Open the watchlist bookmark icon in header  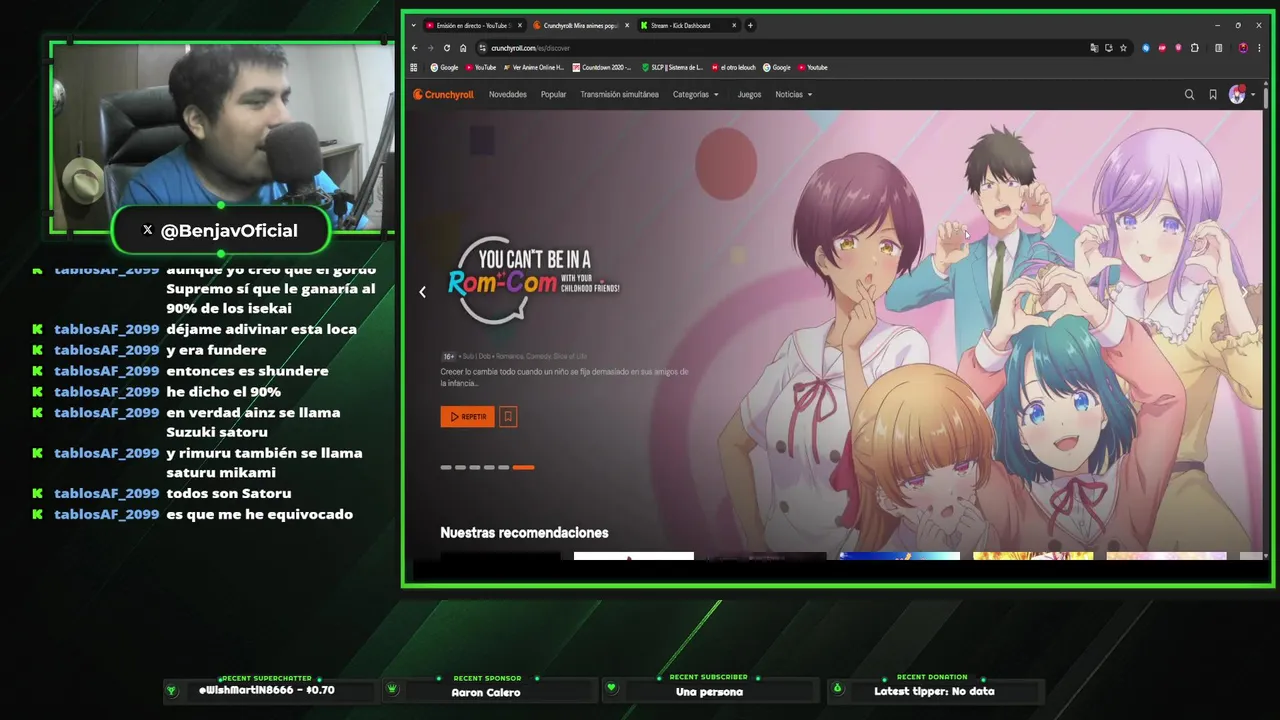click(1213, 95)
